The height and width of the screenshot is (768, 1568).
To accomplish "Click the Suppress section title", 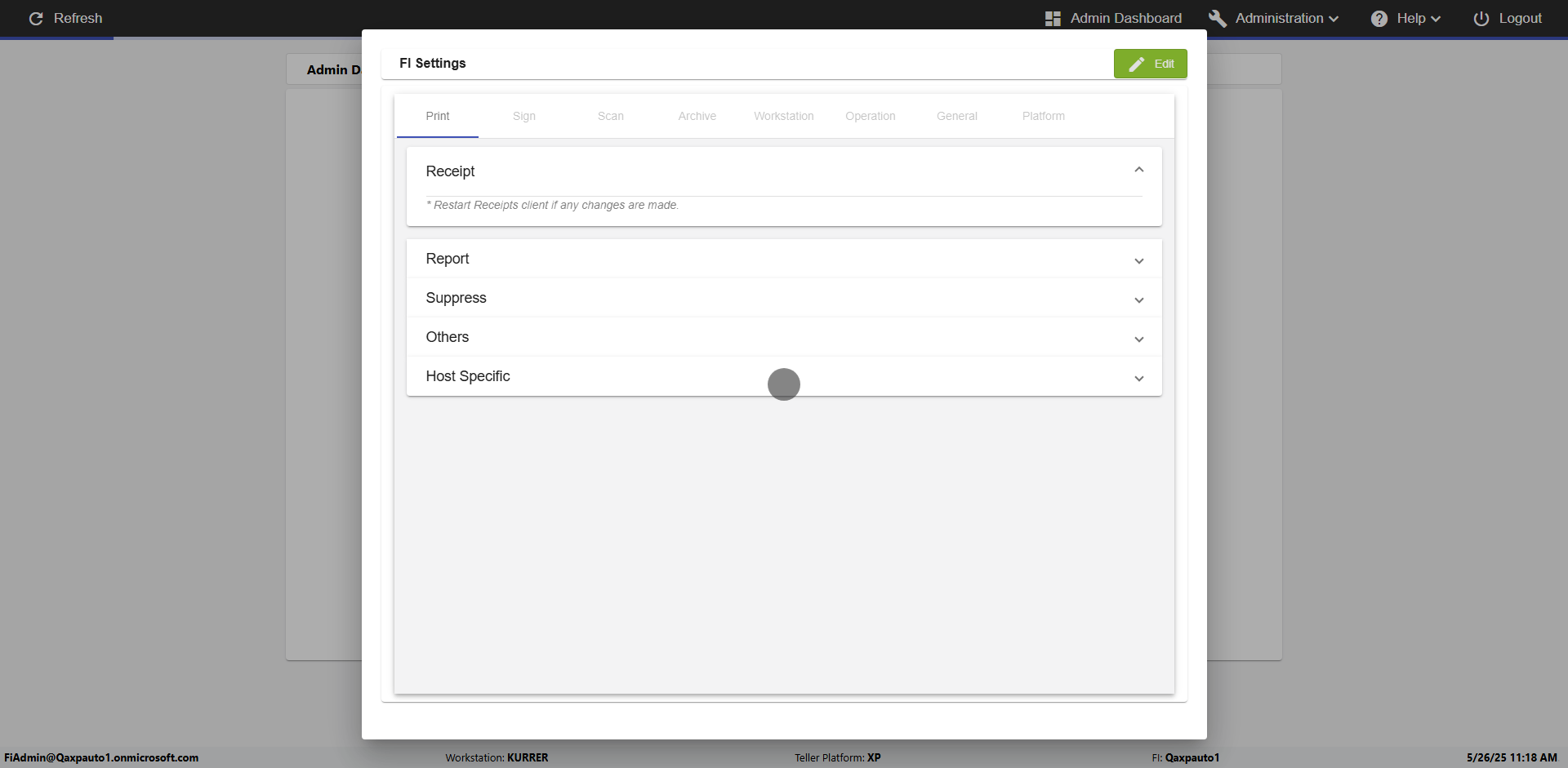I will tap(456, 298).
